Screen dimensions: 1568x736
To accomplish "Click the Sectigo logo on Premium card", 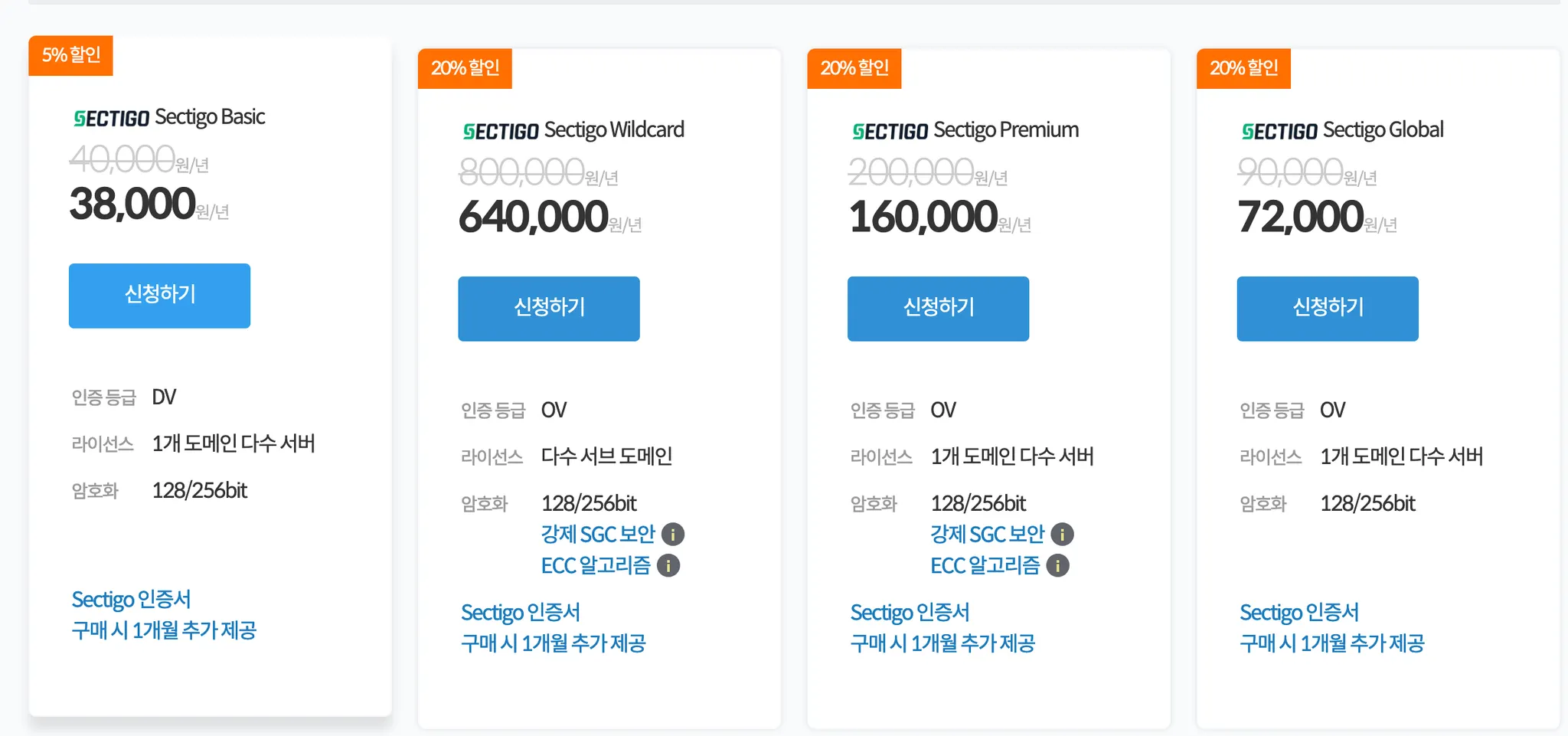I will (x=890, y=132).
